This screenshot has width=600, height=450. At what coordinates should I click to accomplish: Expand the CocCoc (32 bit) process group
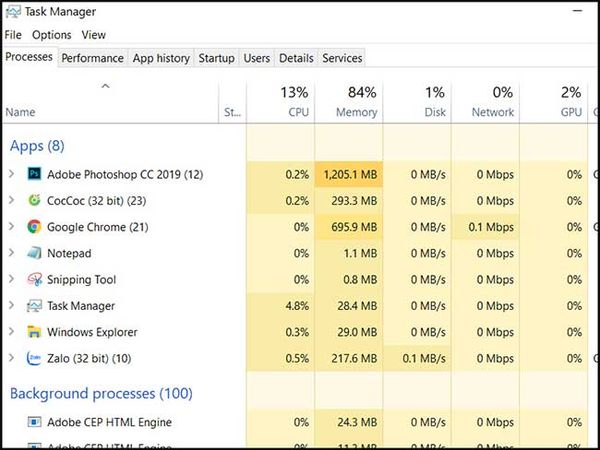[x=11, y=201]
